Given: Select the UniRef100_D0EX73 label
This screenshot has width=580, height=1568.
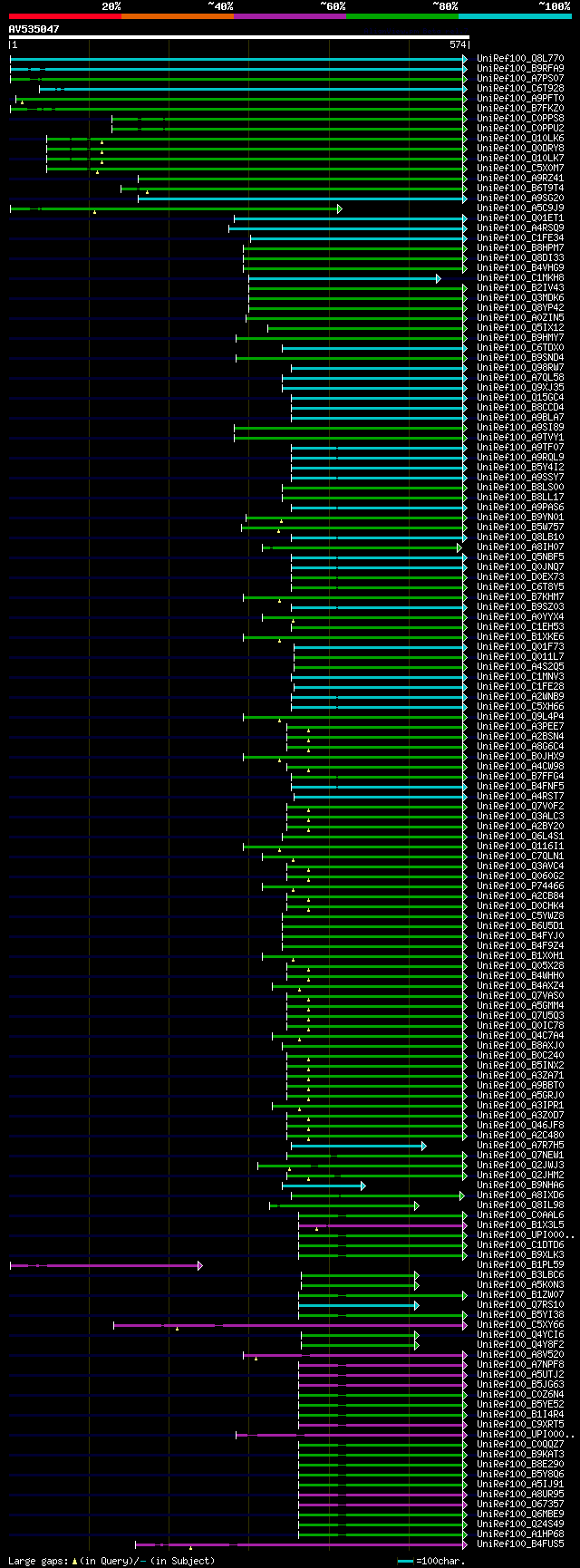Looking at the screenshot, I should coord(520,577).
